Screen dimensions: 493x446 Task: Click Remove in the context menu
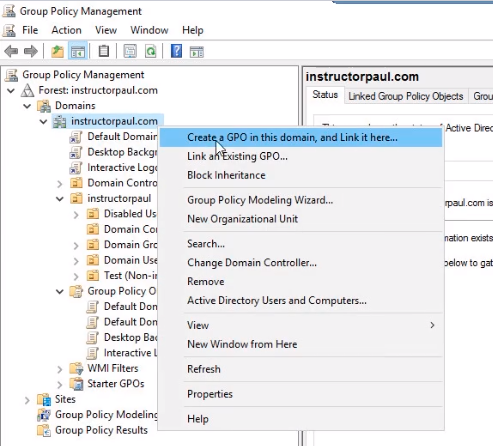pyautogui.click(x=301, y=282)
